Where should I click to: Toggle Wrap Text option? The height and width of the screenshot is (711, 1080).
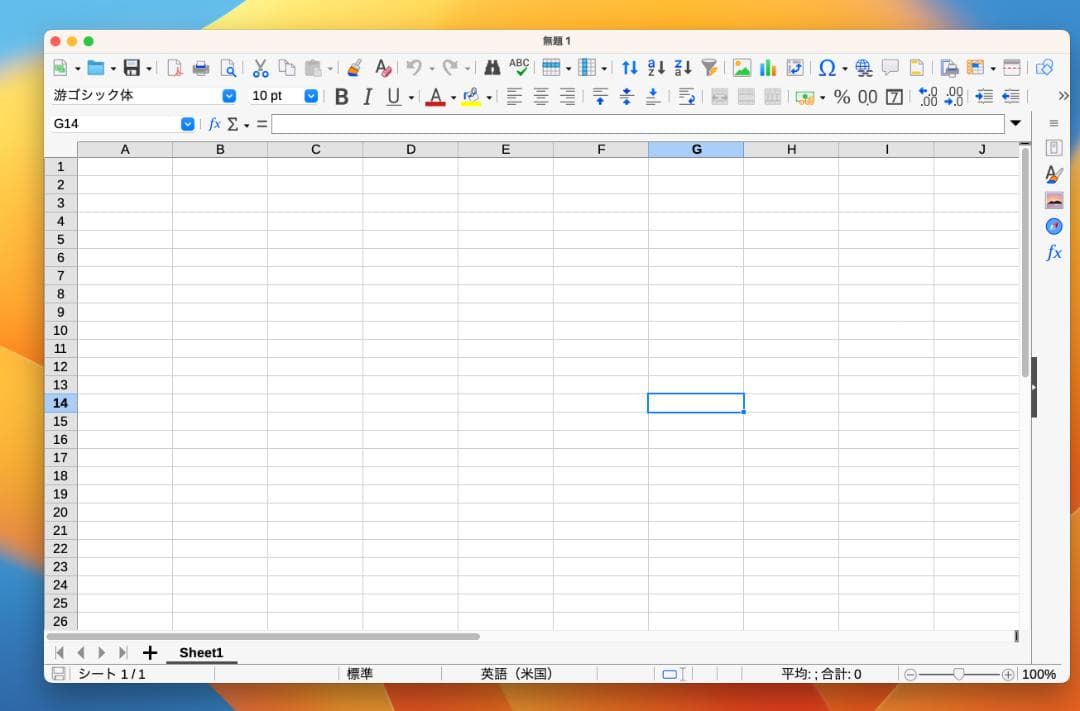click(687, 97)
